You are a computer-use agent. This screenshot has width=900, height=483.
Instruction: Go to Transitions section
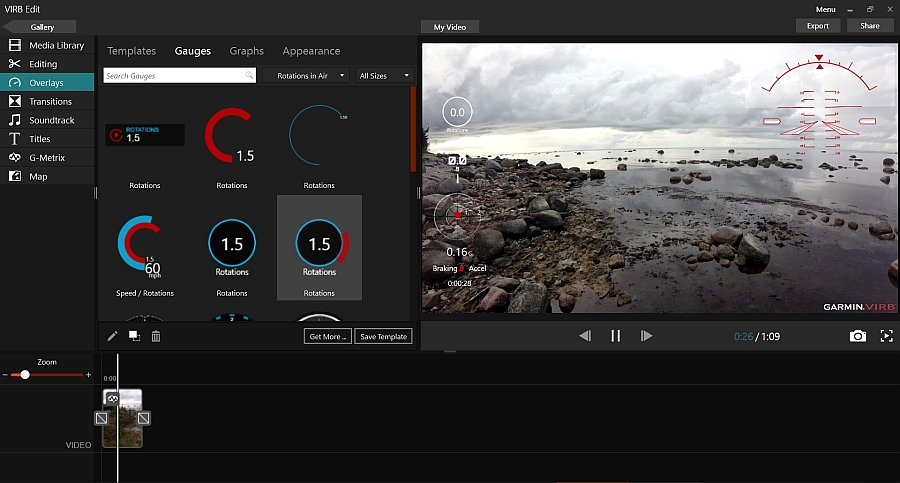tap(47, 102)
